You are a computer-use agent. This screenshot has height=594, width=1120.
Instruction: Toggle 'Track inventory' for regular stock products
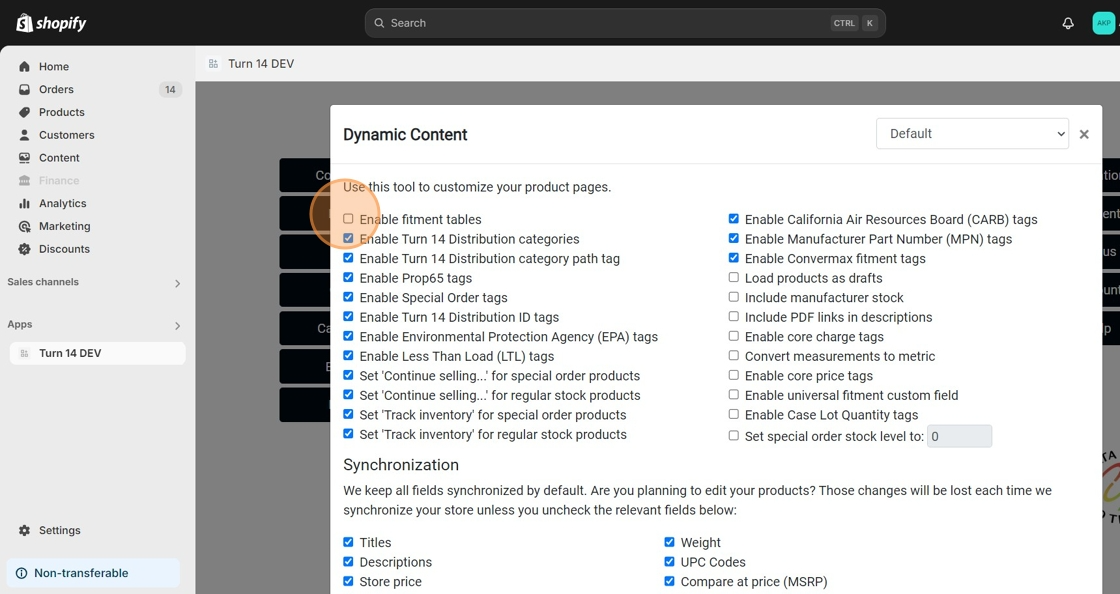click(x=348, y=433)
